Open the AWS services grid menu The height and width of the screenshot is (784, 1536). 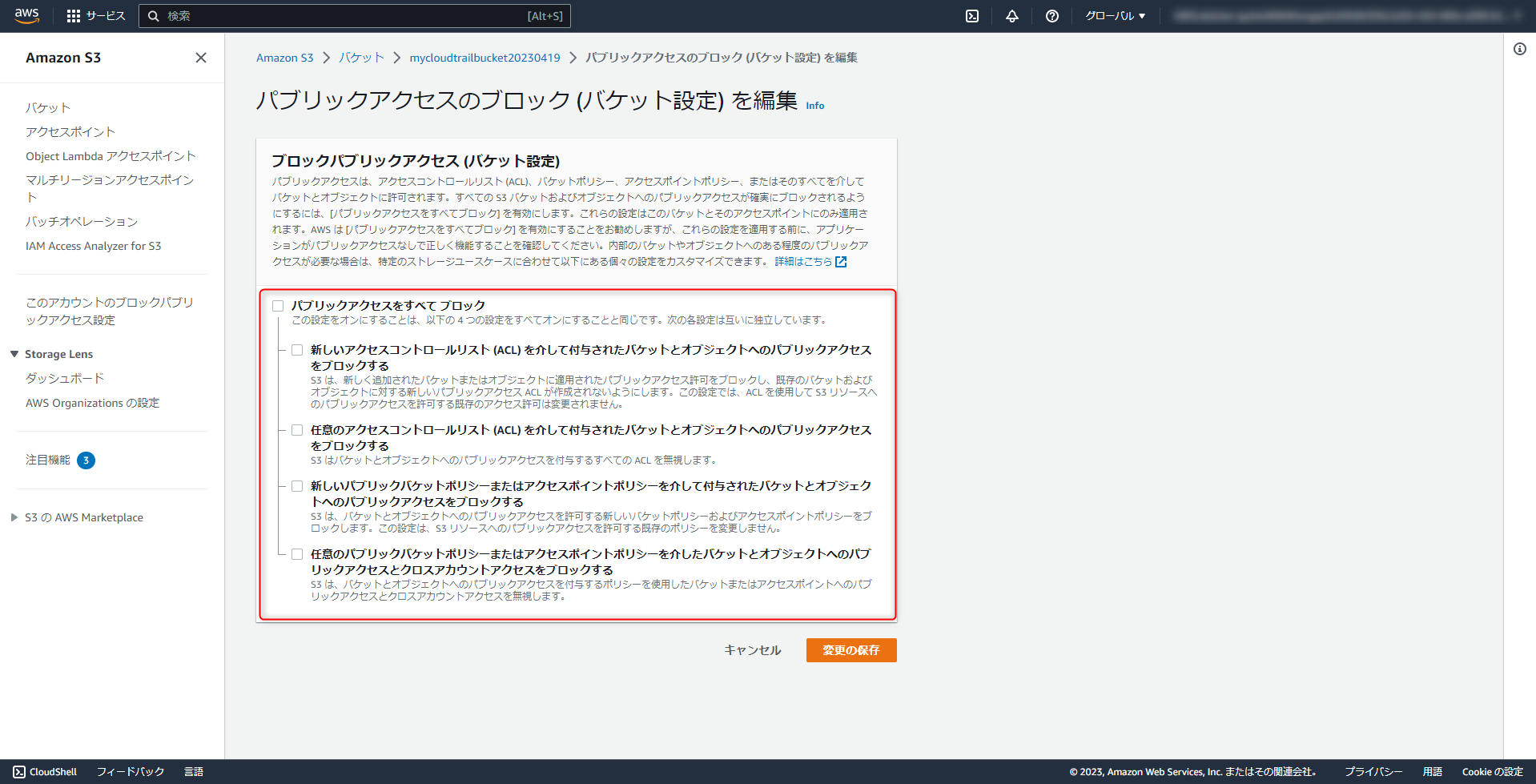pos(75,15)
